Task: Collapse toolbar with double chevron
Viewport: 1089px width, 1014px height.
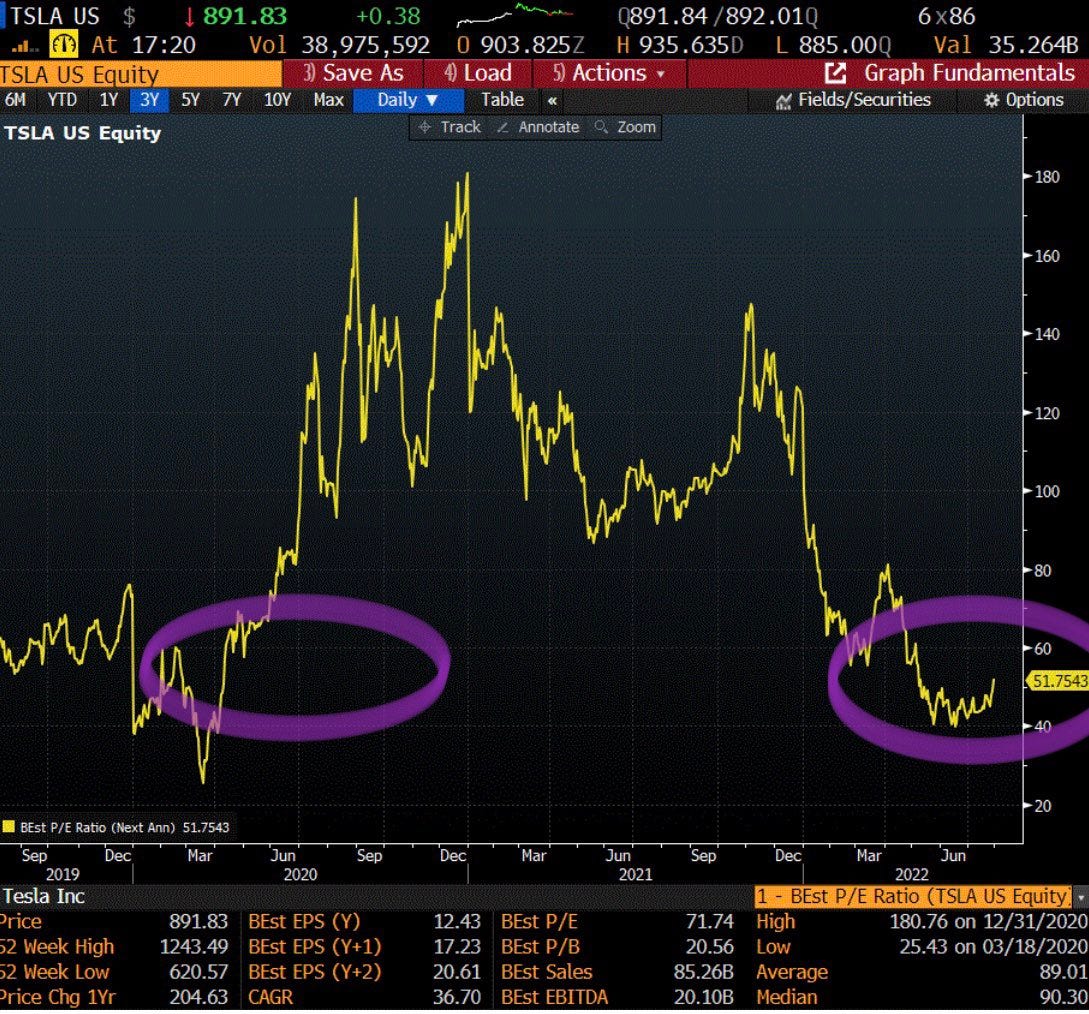Action: coord(552,101)
